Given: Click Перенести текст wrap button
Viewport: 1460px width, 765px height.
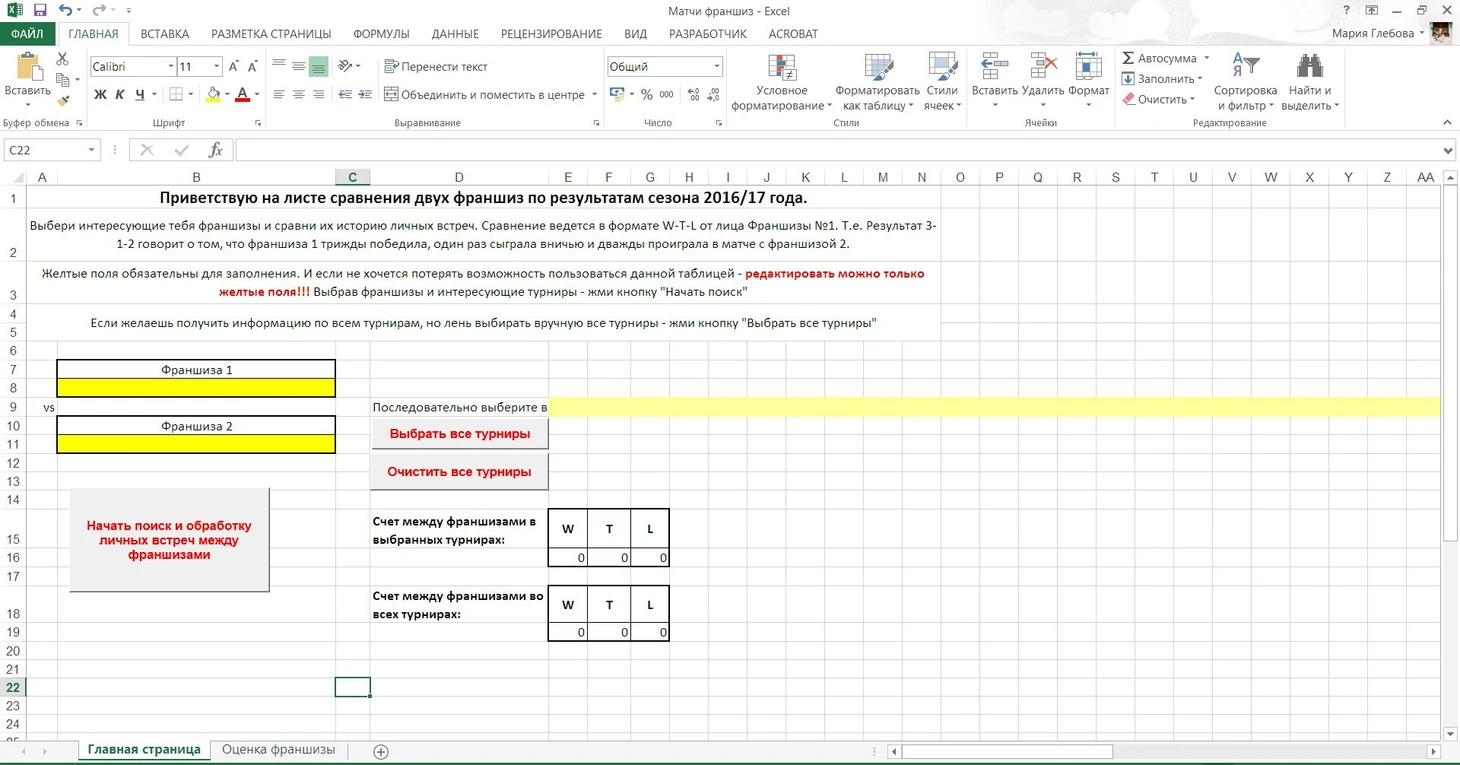Looking at the screenshot, I should tap(437, 66).
